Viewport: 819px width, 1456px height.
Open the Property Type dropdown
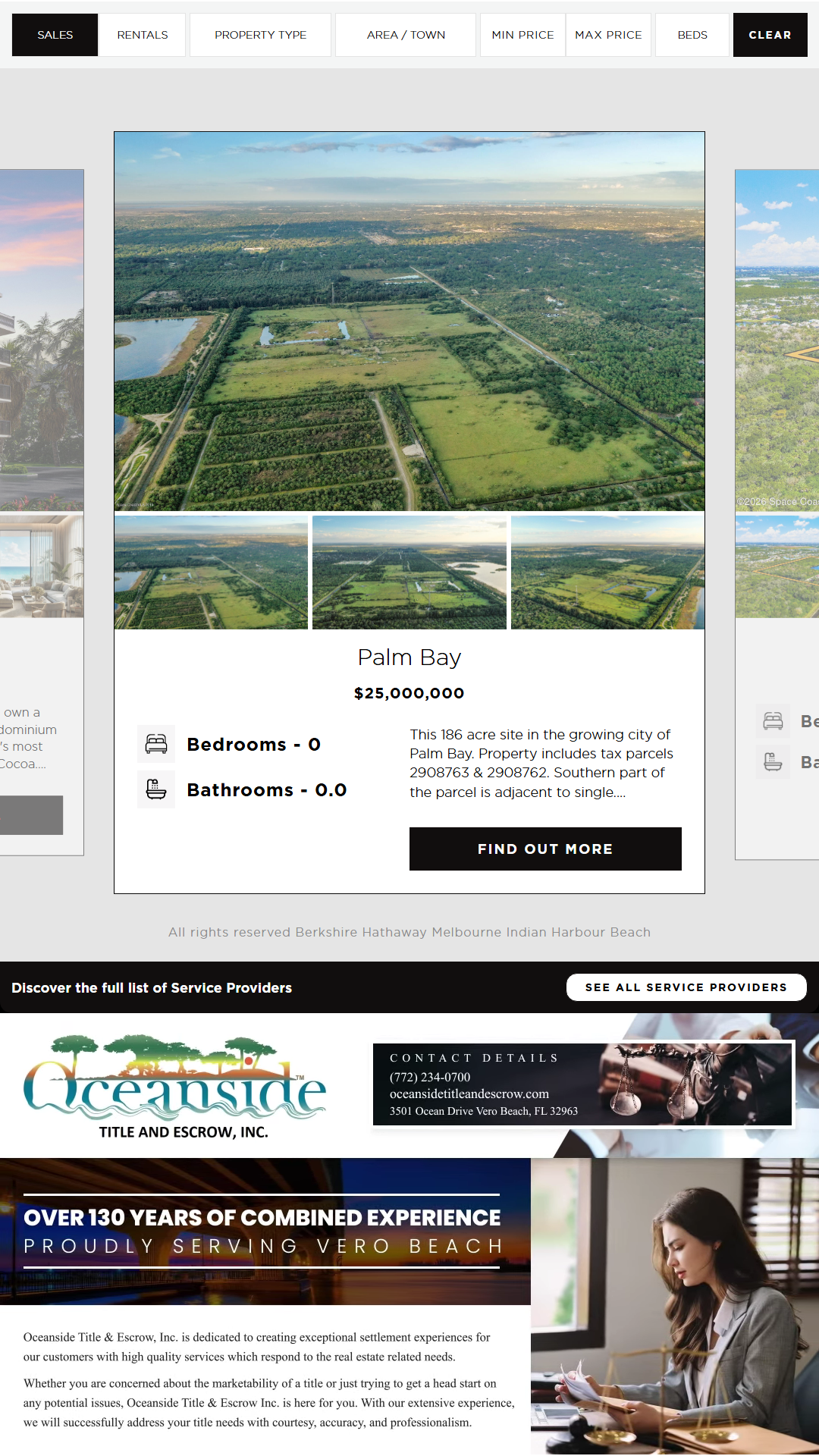point(260,35)
